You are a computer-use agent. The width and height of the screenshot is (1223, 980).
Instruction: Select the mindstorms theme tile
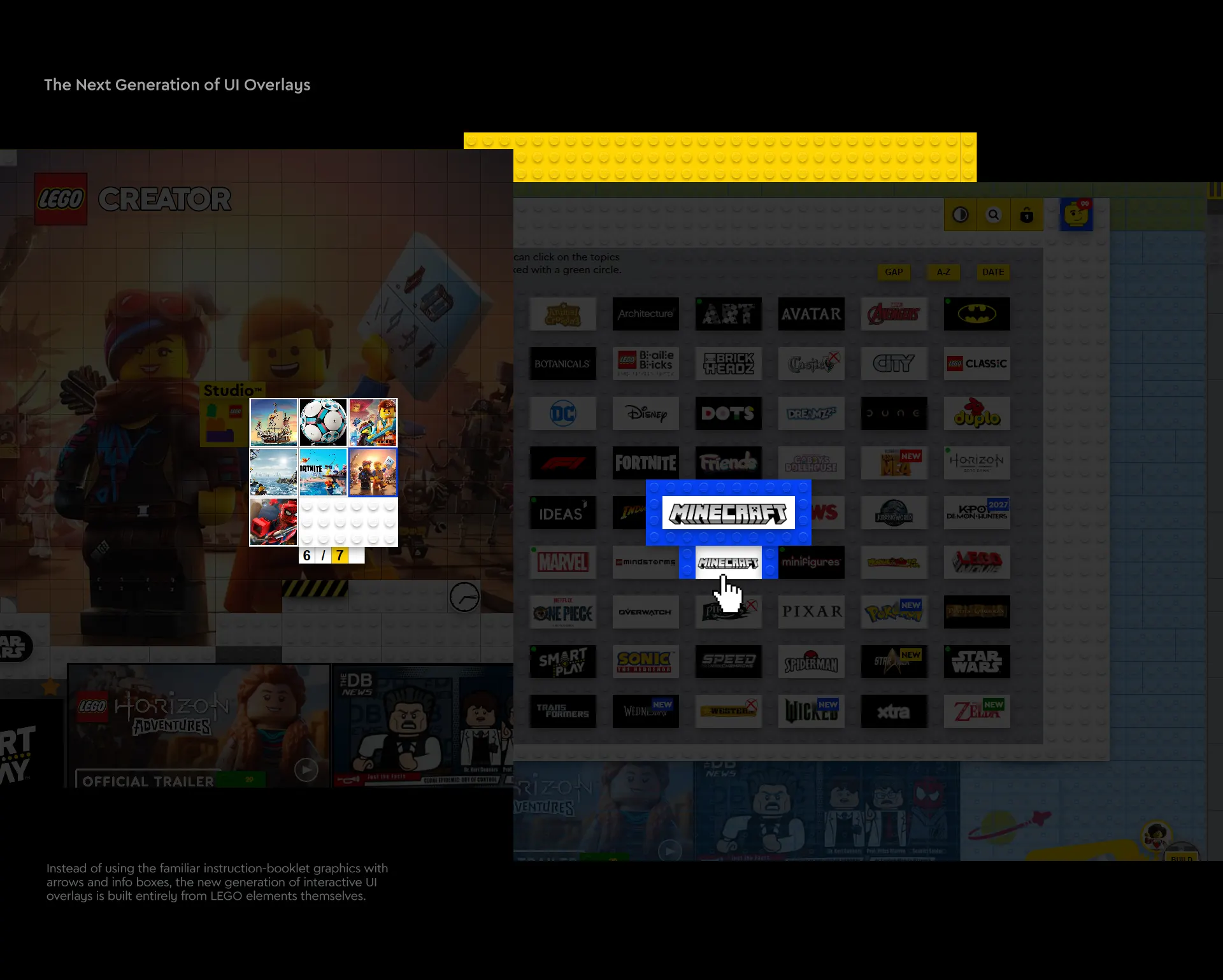pyautogui.click(x=646, y=562)
